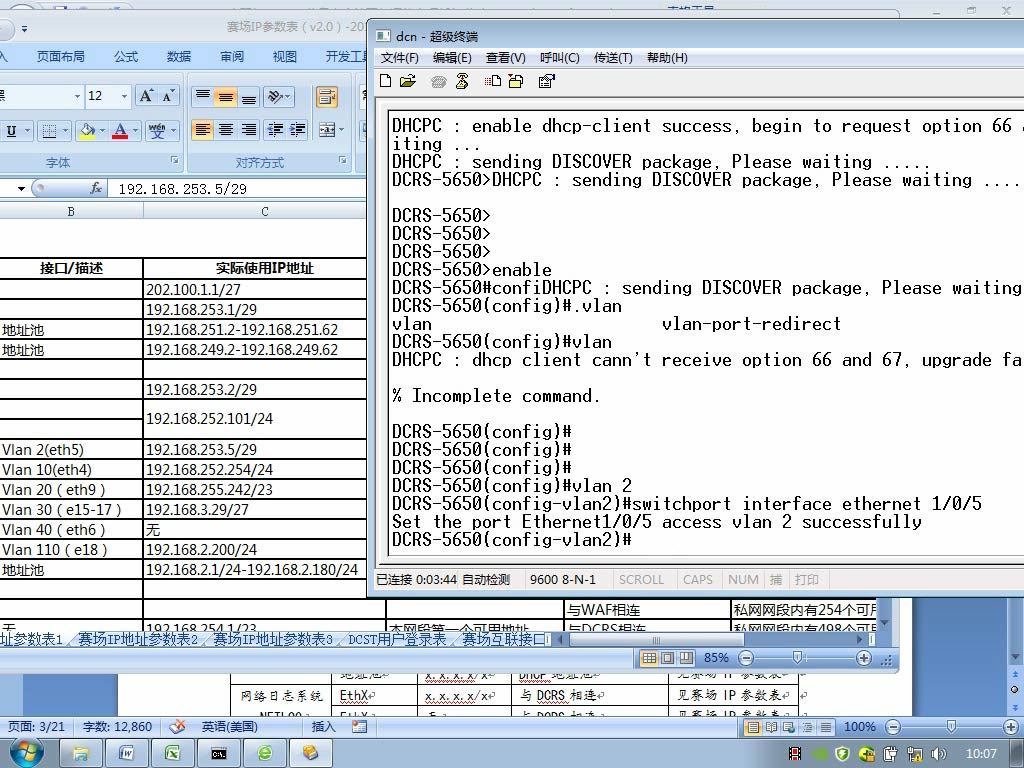This screenshot has height=768, width=1024.
Task: Click Excel zoom in plus button
Action: (x=863, y=658)
